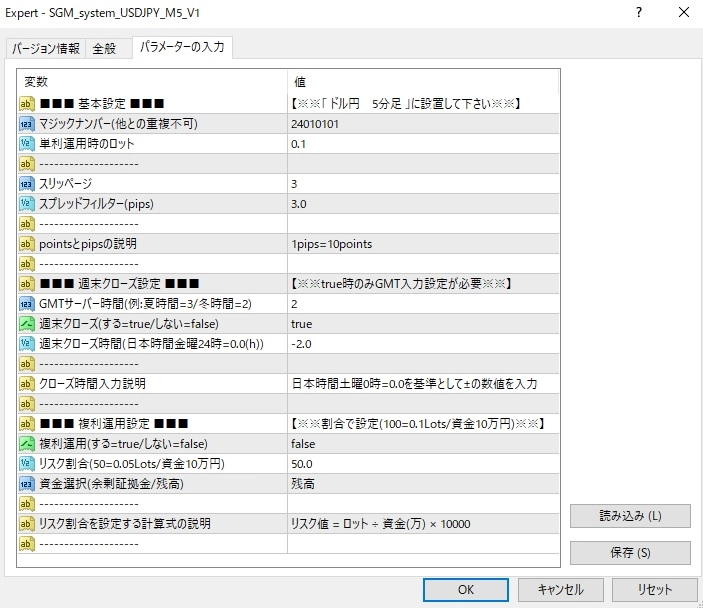Click the OK button
Image resolution: width=703 pixels, height=608 pixels.
466,589
